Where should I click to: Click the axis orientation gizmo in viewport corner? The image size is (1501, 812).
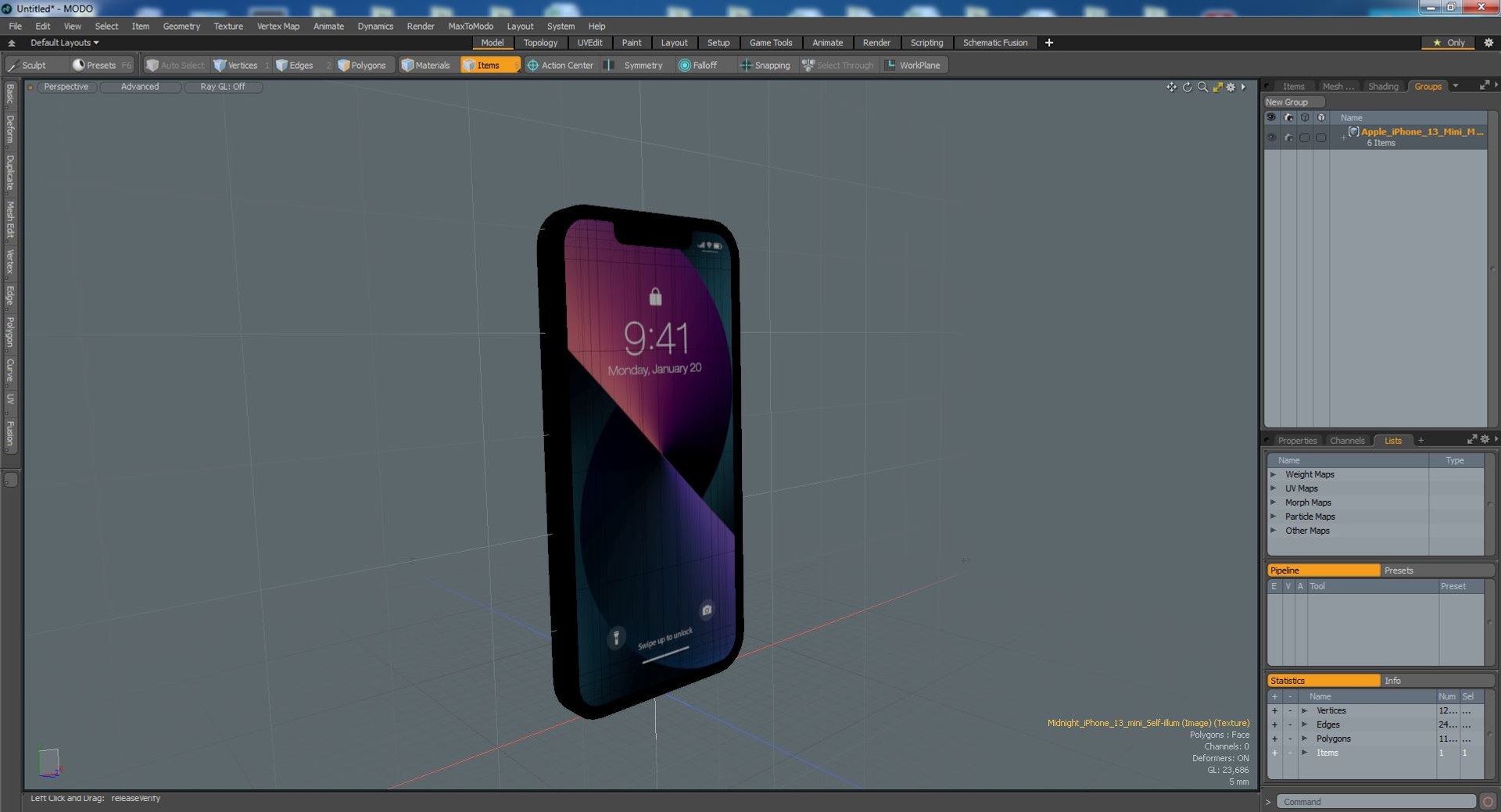[x=48, y=762]
